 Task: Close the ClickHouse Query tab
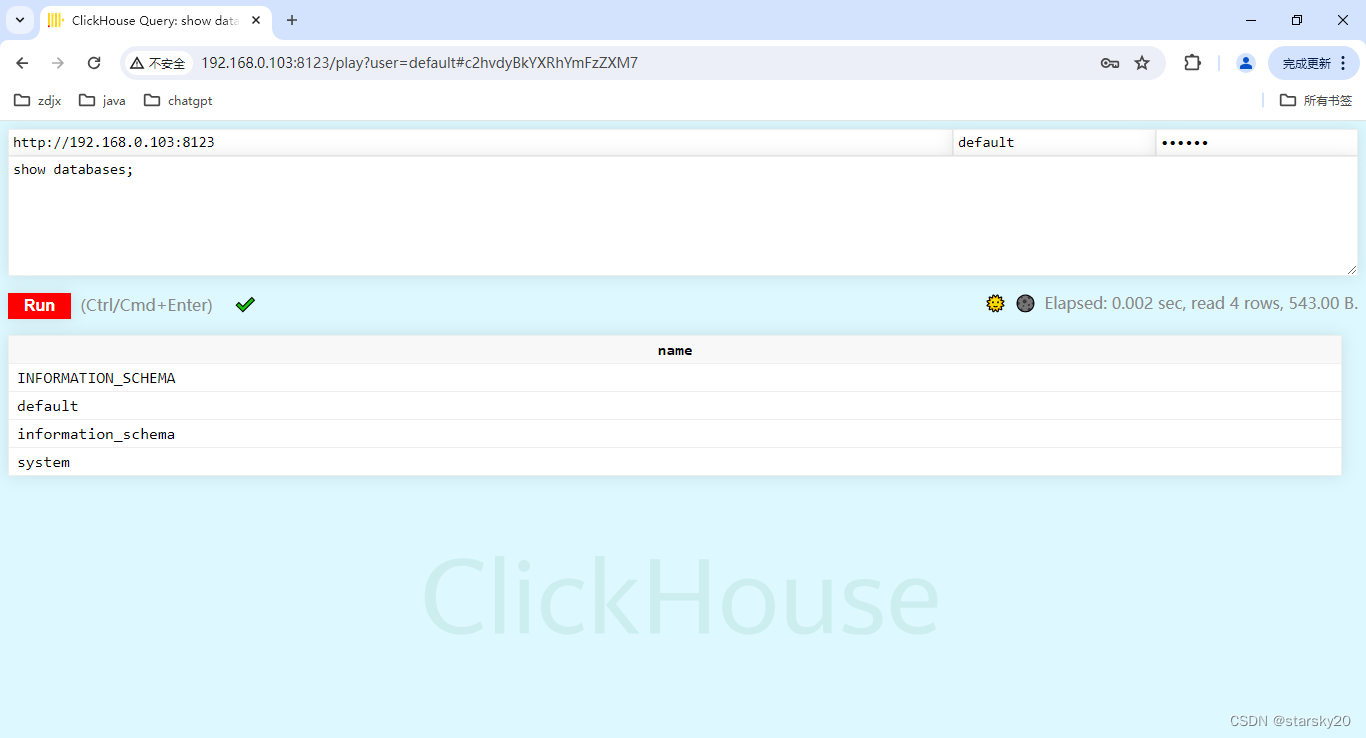[256, 20]
